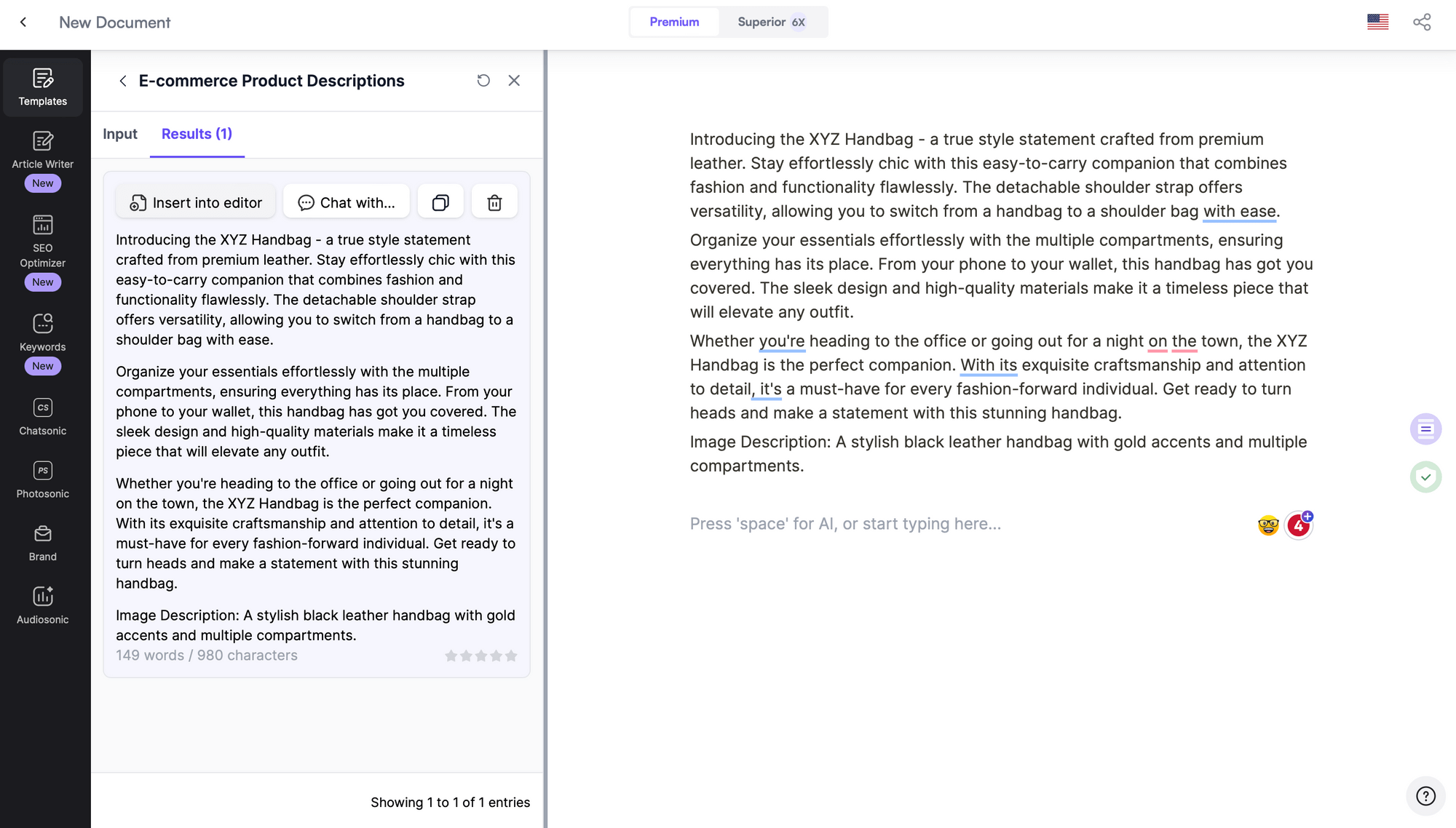Toggle the Superior 6X plan option
This screenshot has width=1456, height=828.
click(772, 21)
